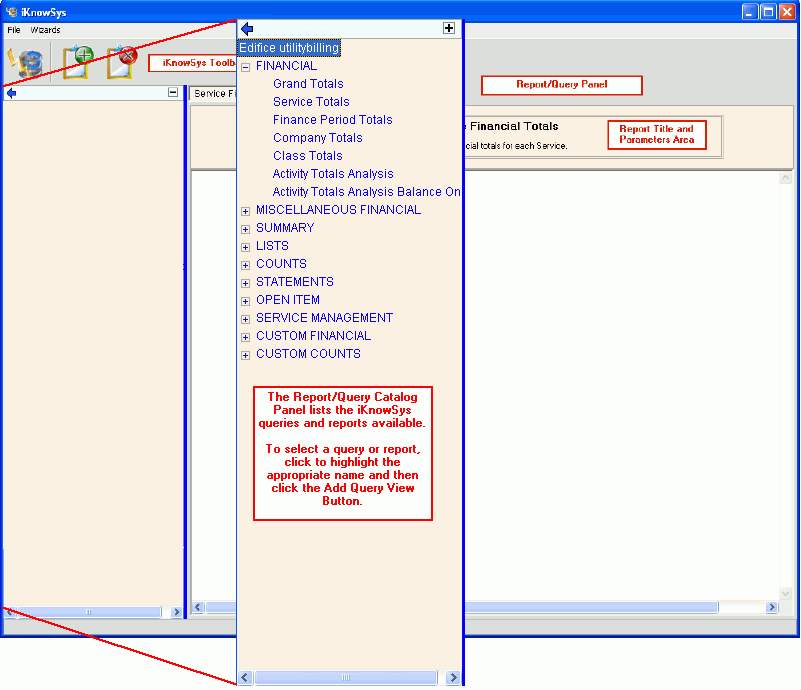Click minus icon in left panel header

coord(173,92)
